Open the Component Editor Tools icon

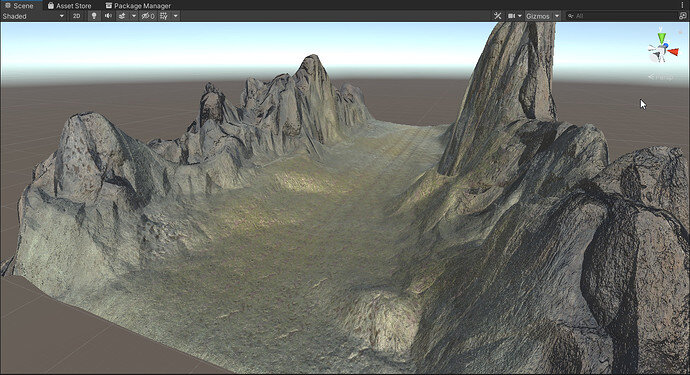coord(498,16)
